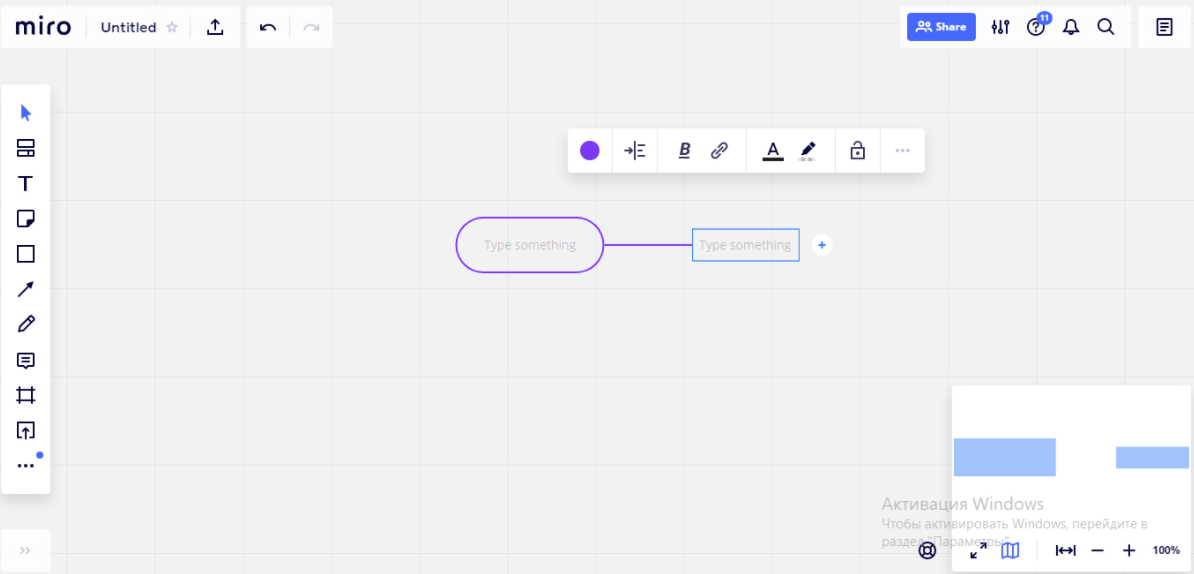The image size is (1194, 574).
Task: Expand more options in node toolbar
Action: pyautogui.click(x=903, y=151)
